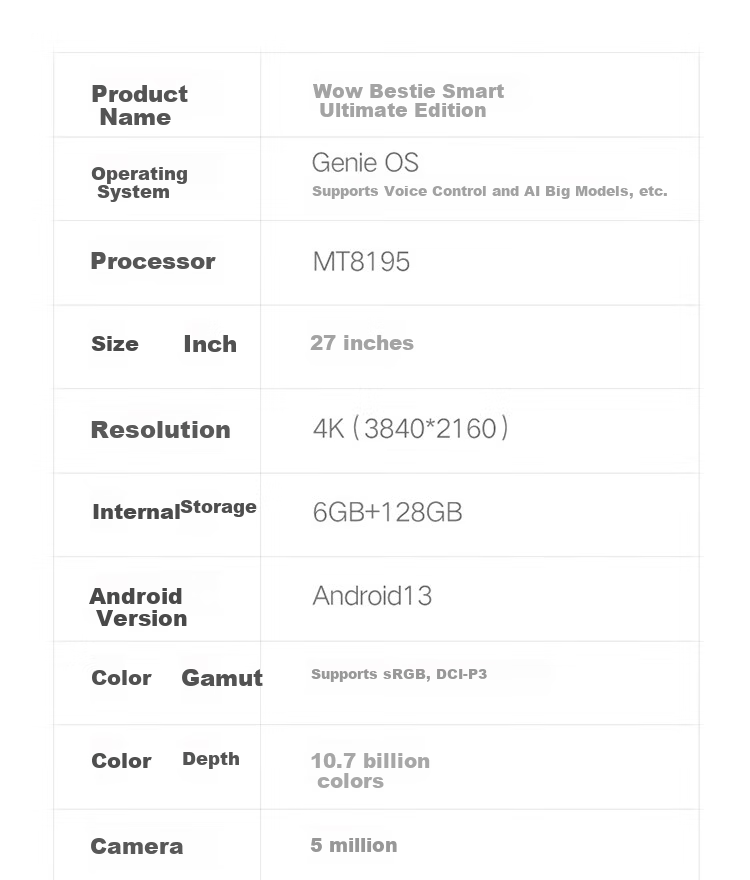Select the Supports sRGB, DCI-P3 text
This screenshot has height=880, width=750.
[x=399, y=674]
